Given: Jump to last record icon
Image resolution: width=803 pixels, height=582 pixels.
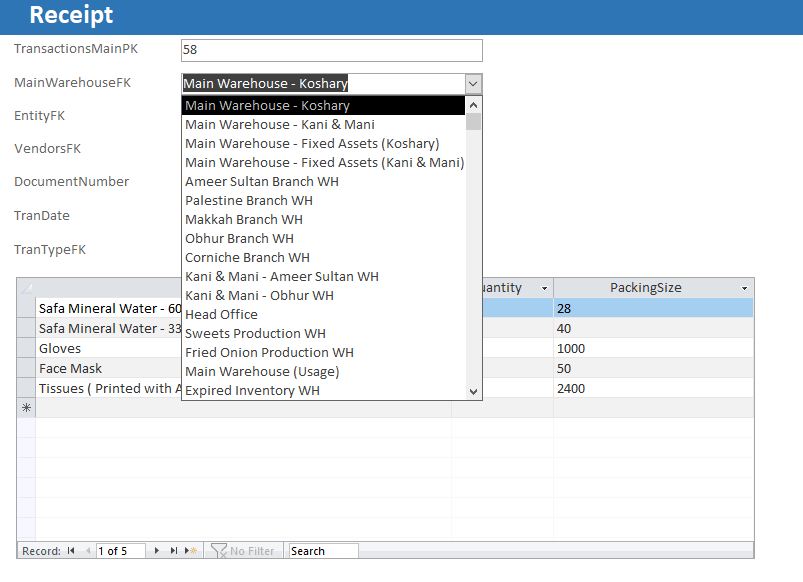Looking at the screenshot, I should click(x=174, y=551).
